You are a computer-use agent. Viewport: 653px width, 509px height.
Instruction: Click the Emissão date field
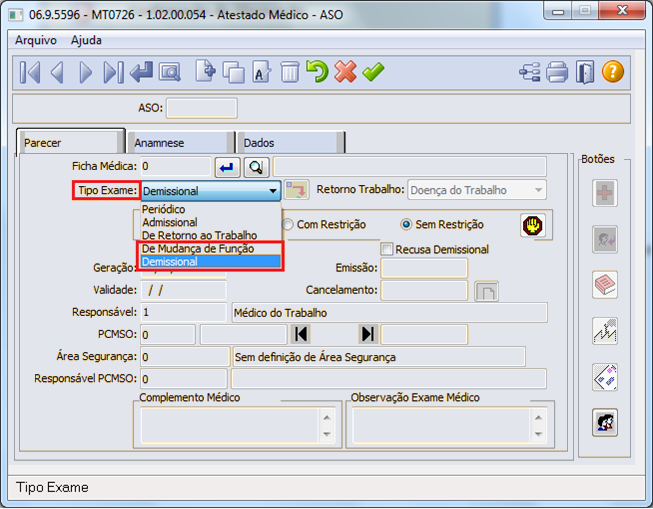click(x=424, y=268)
